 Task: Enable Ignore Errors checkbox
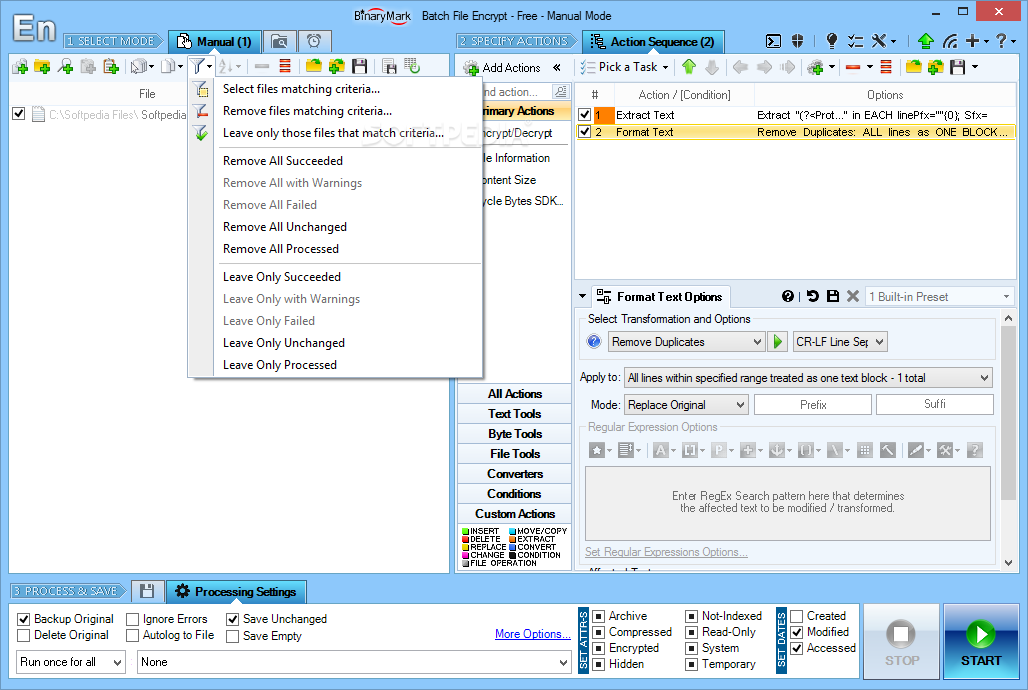click(x=132, y=619)
